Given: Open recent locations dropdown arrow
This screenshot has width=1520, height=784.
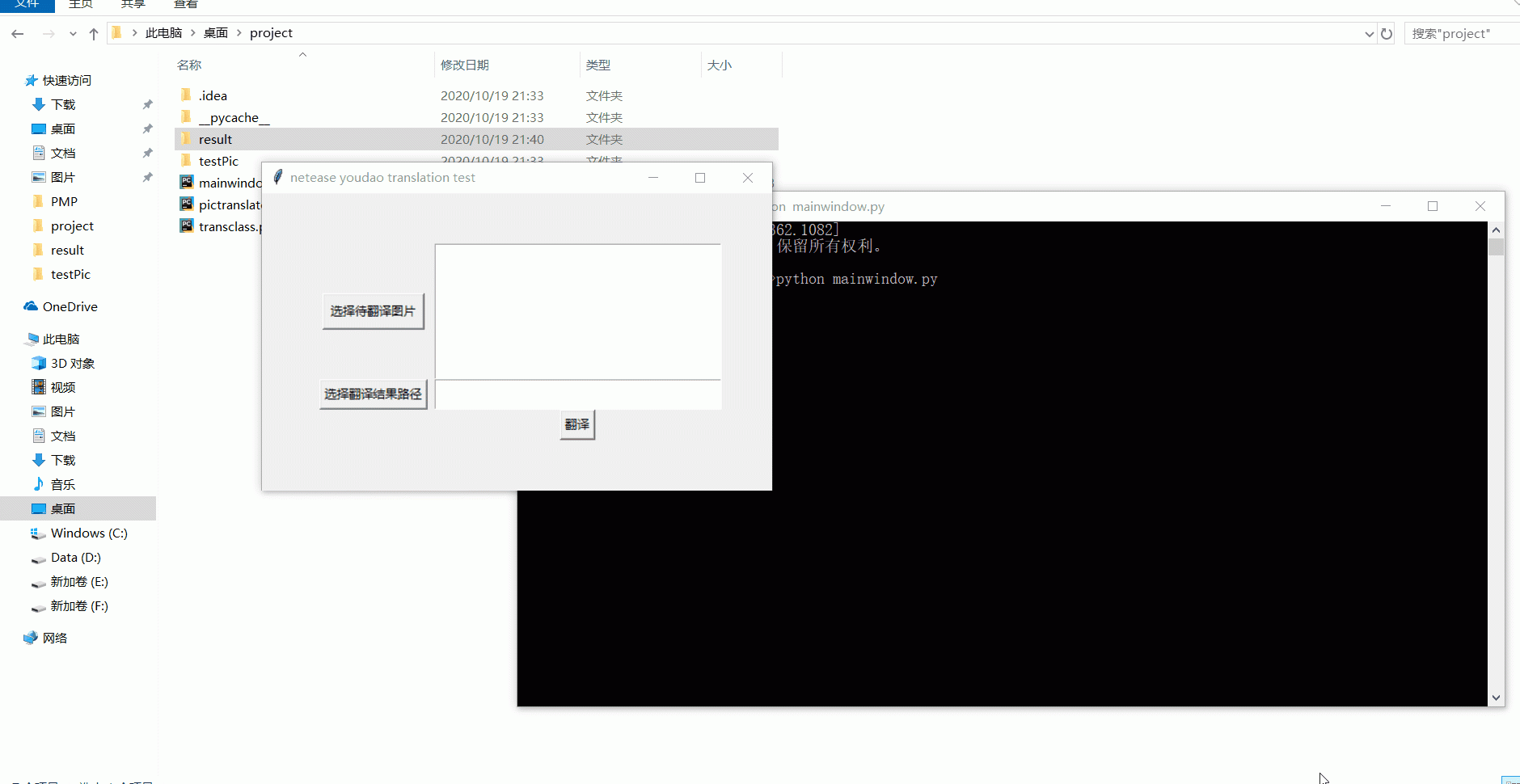Looking at the screenshot, I should [73, 34].
